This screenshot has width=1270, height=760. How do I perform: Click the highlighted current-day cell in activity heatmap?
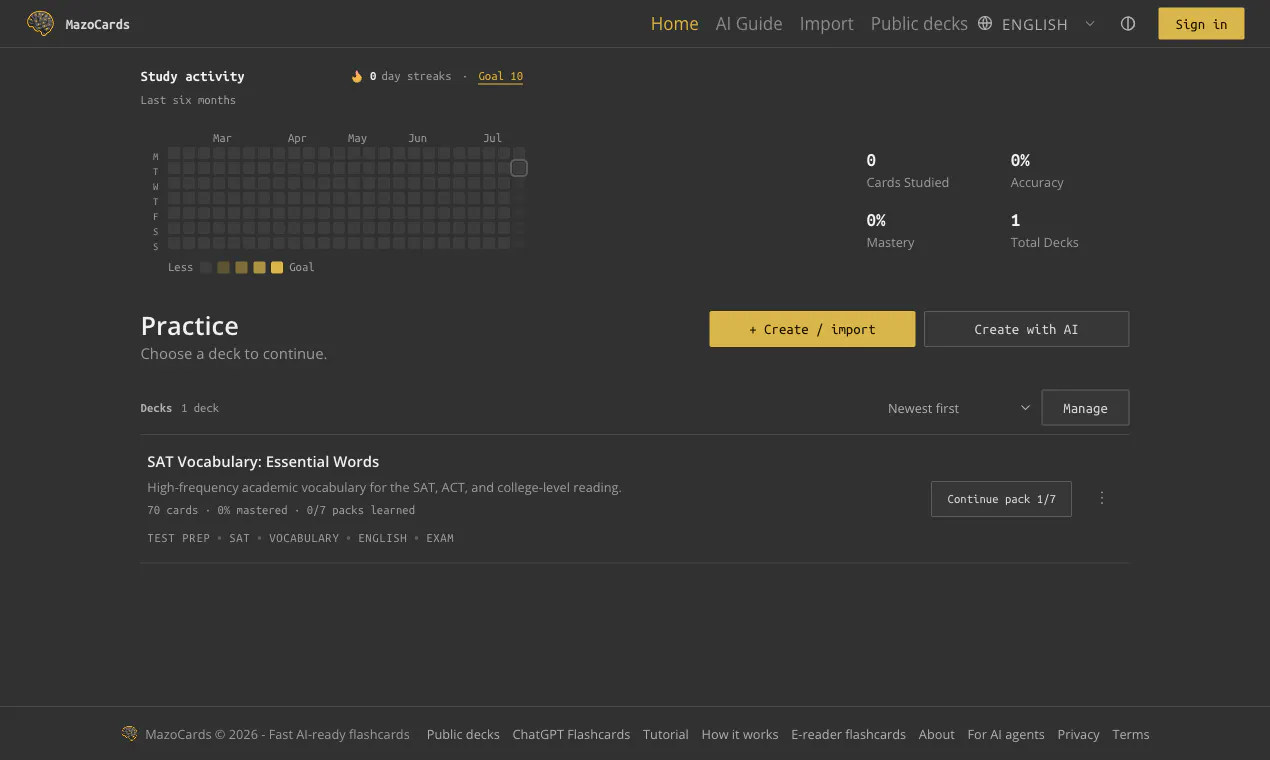519,168
